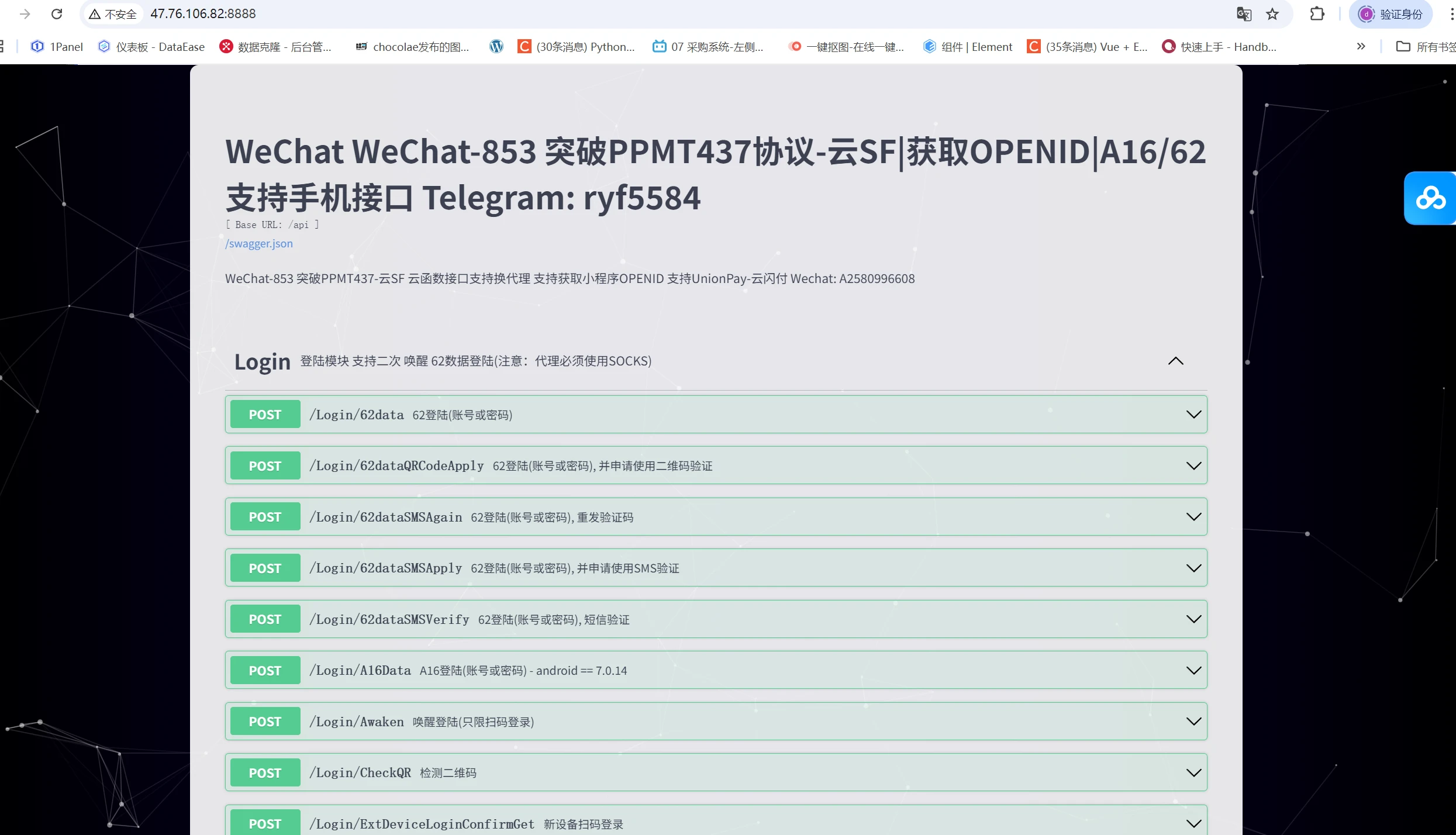Click the address bar URL field
The width and height of the screenshot is (1456, 835).
[x=203, y=13]
